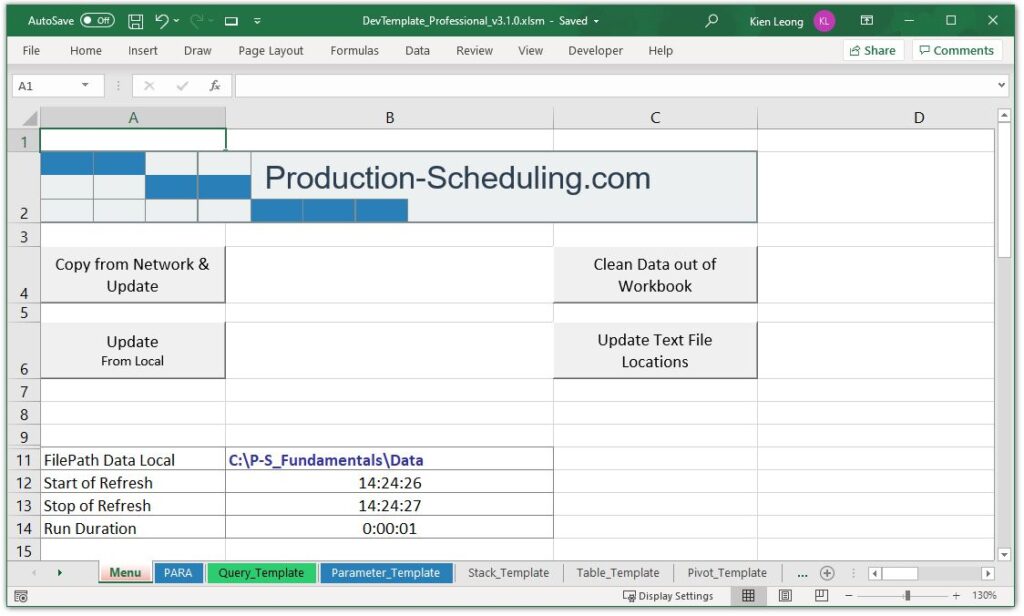Select column B header
The height and width of the screenshot is (616, 1024).
pos(389,118)
